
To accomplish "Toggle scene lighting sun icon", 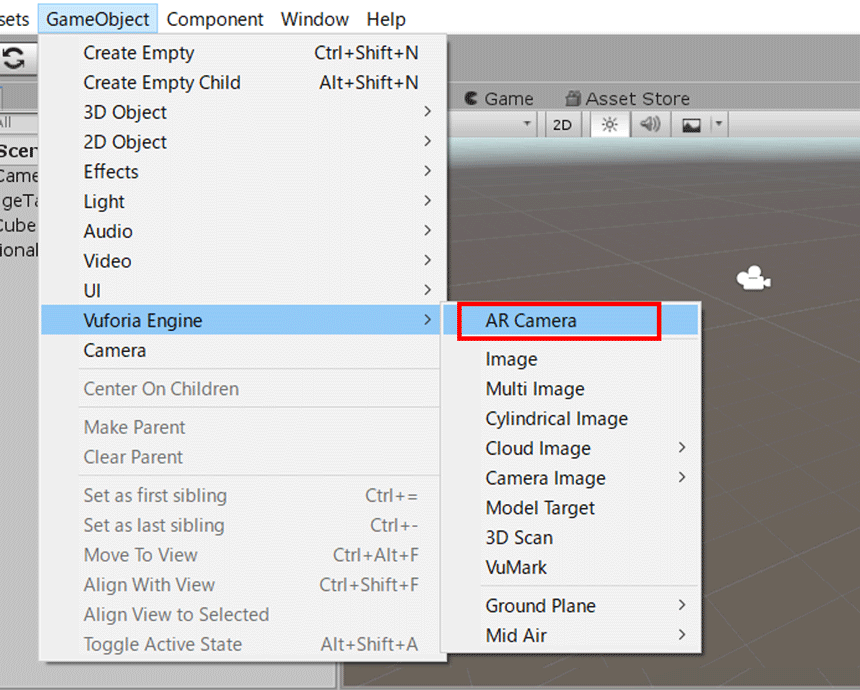I will pos(609,125).
